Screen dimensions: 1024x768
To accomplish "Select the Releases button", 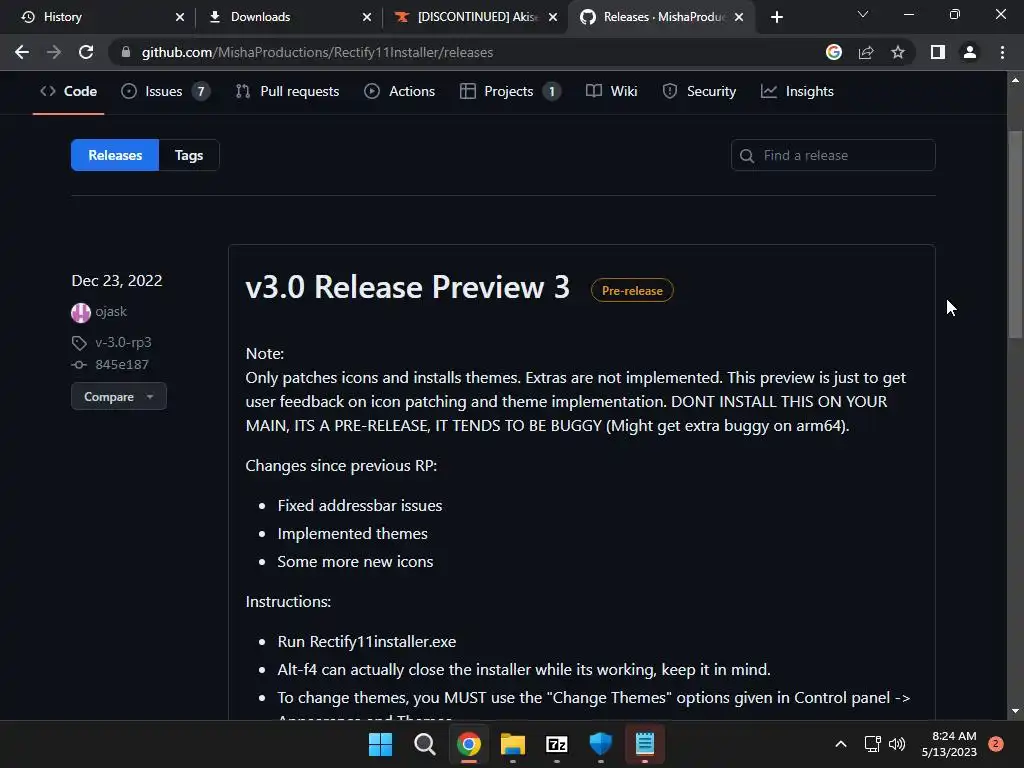I will click(x=115, y=155).
